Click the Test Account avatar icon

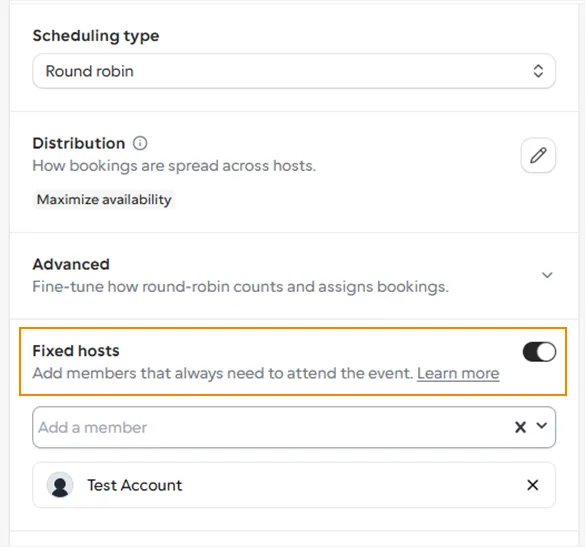60,485
